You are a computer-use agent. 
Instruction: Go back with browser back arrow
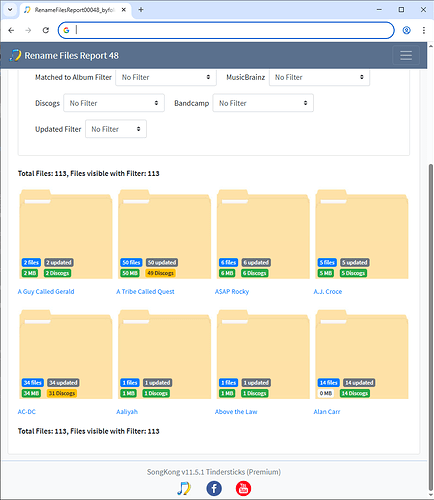(x=11, y=30)
